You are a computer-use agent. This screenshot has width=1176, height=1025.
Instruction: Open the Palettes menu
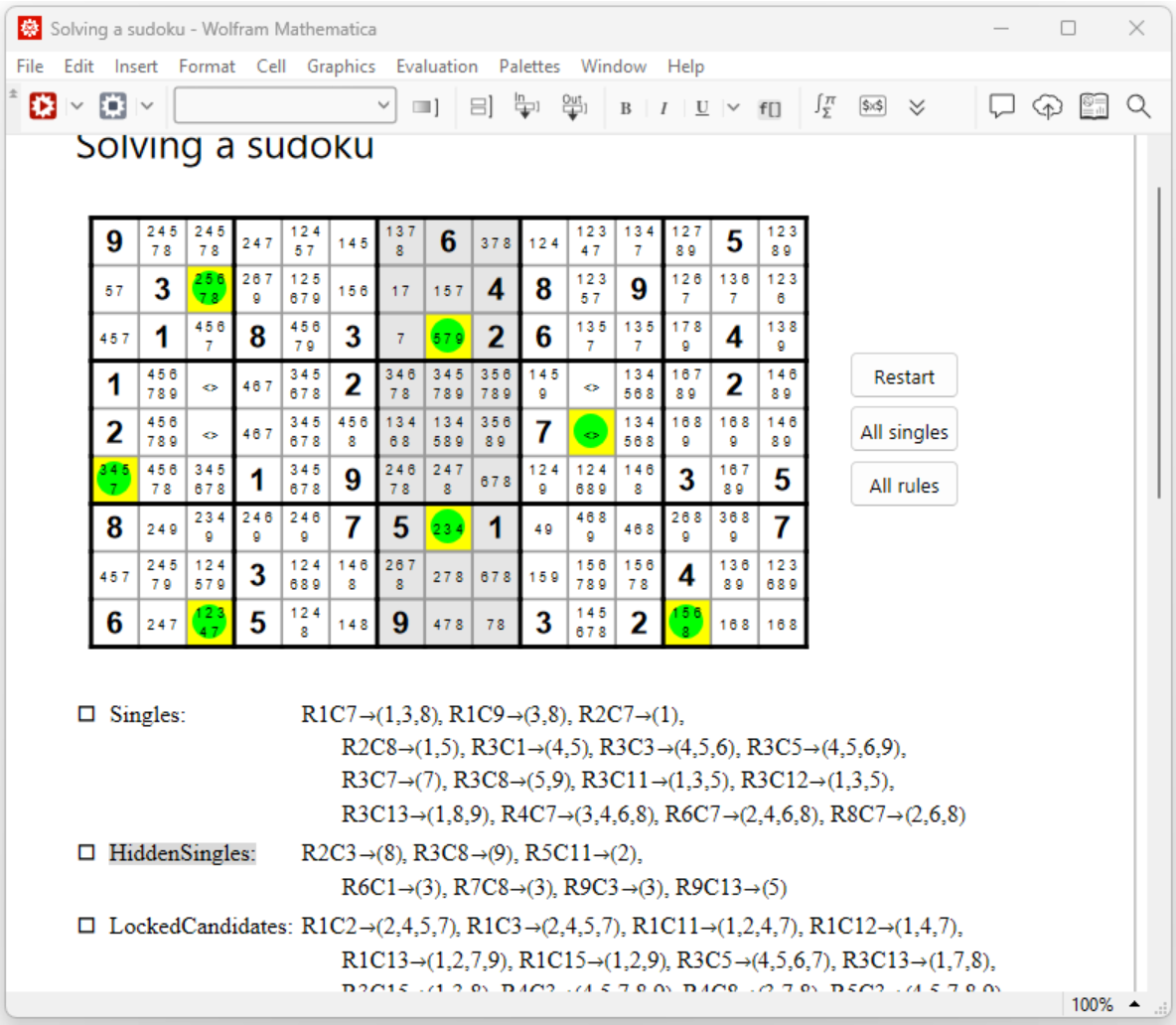coord(528,67)
